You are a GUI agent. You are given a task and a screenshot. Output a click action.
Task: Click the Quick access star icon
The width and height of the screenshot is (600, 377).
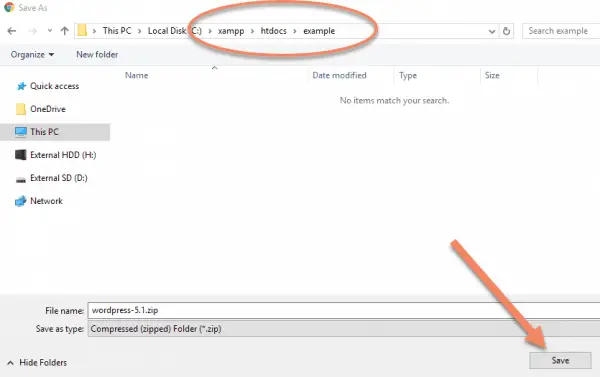coord(21,86)
